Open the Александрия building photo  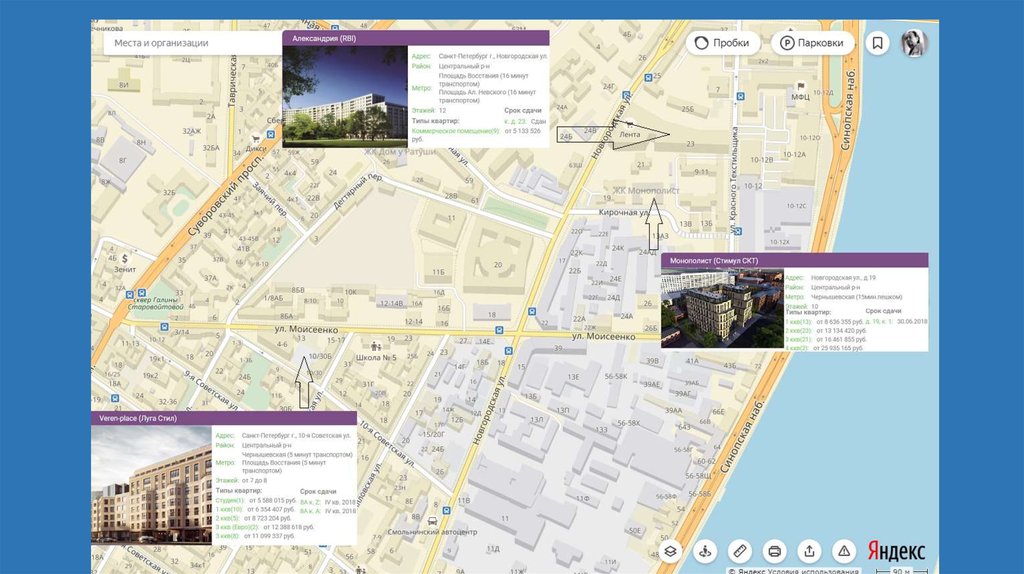click(344, 96)
